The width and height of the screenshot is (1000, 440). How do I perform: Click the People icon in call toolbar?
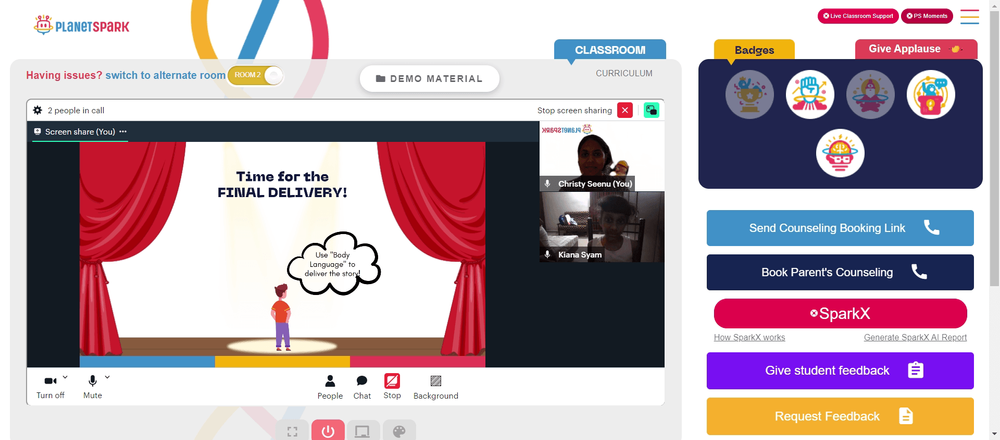click(330, 381)
